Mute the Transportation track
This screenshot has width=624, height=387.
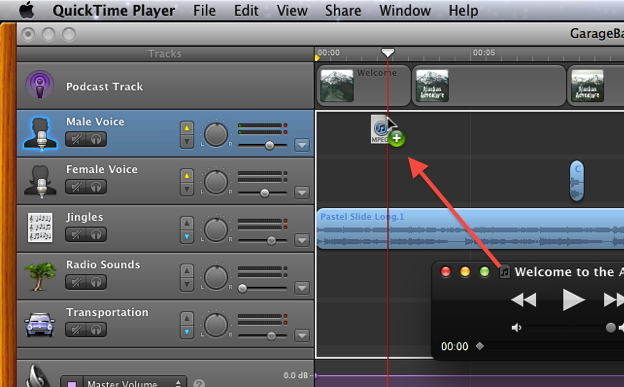76,330
